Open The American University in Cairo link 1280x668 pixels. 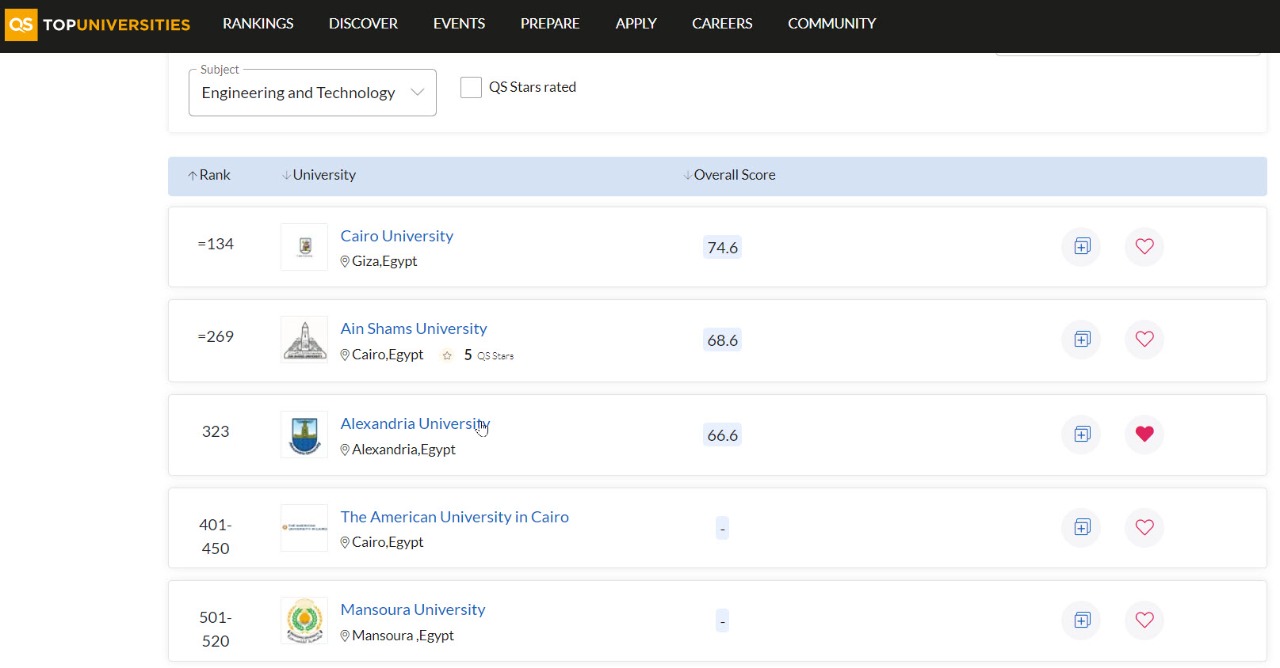click(x=454, y=517)
